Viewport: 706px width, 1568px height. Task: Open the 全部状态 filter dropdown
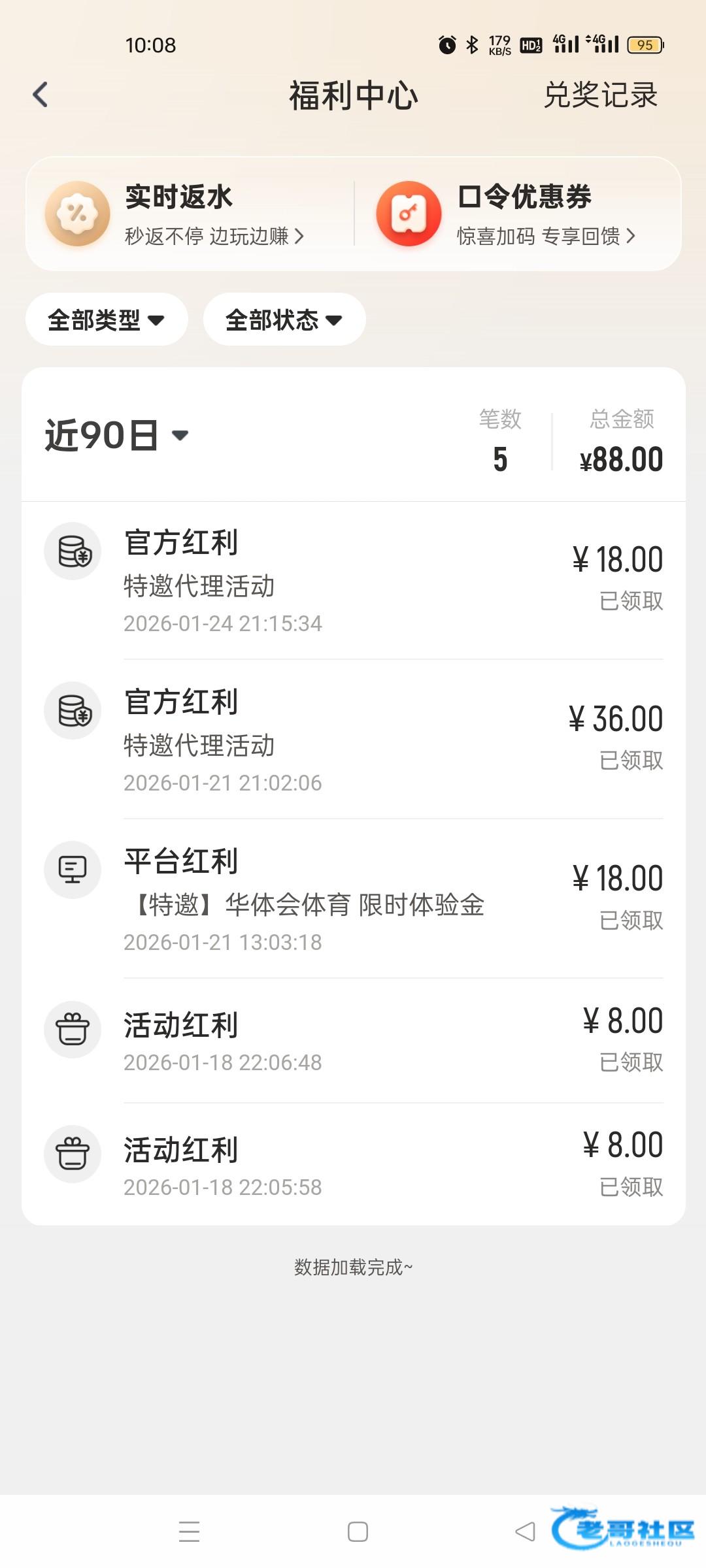click(x=284, y=319)
